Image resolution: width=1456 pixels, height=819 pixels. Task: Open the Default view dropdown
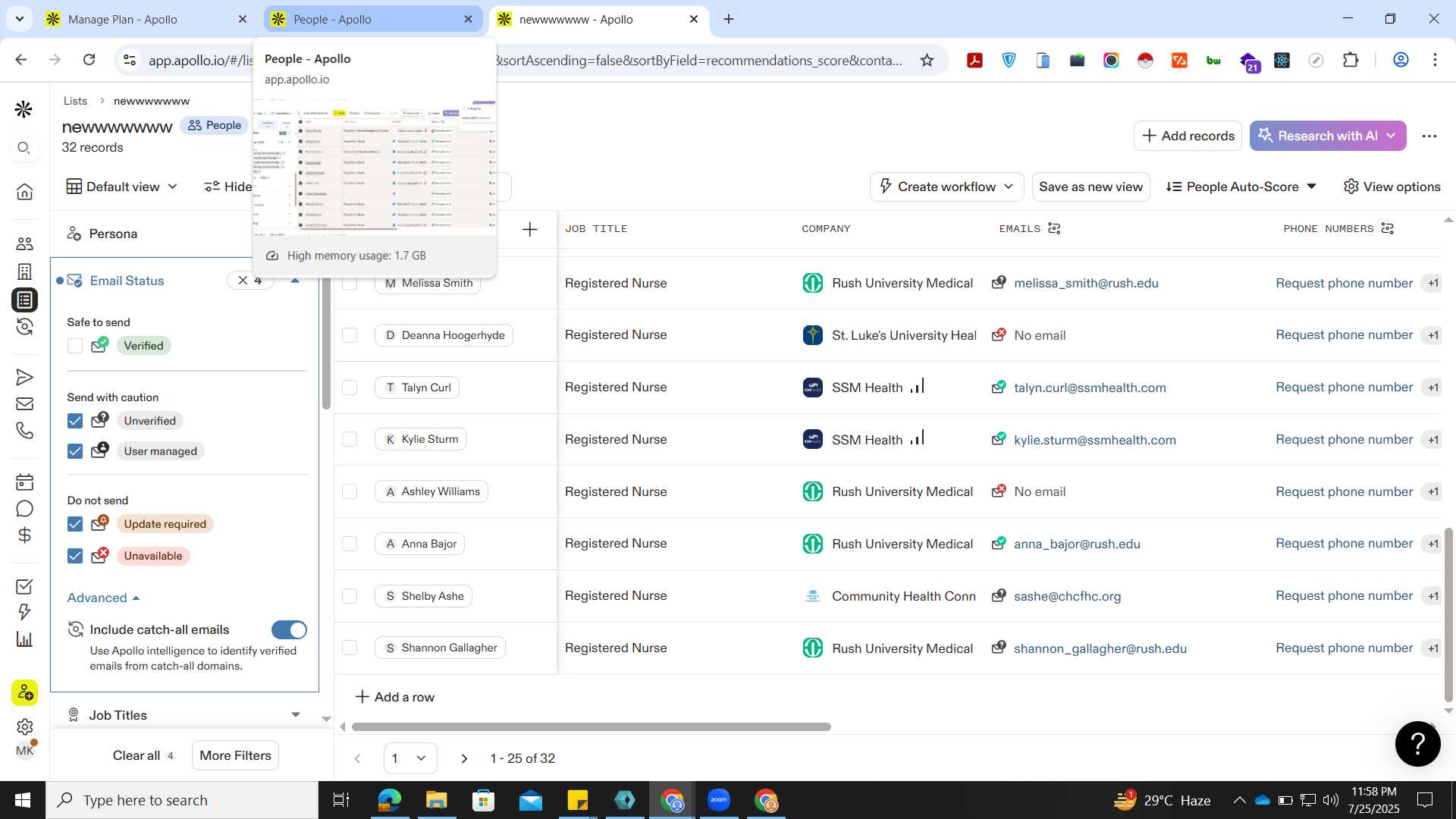click(122, 187)
